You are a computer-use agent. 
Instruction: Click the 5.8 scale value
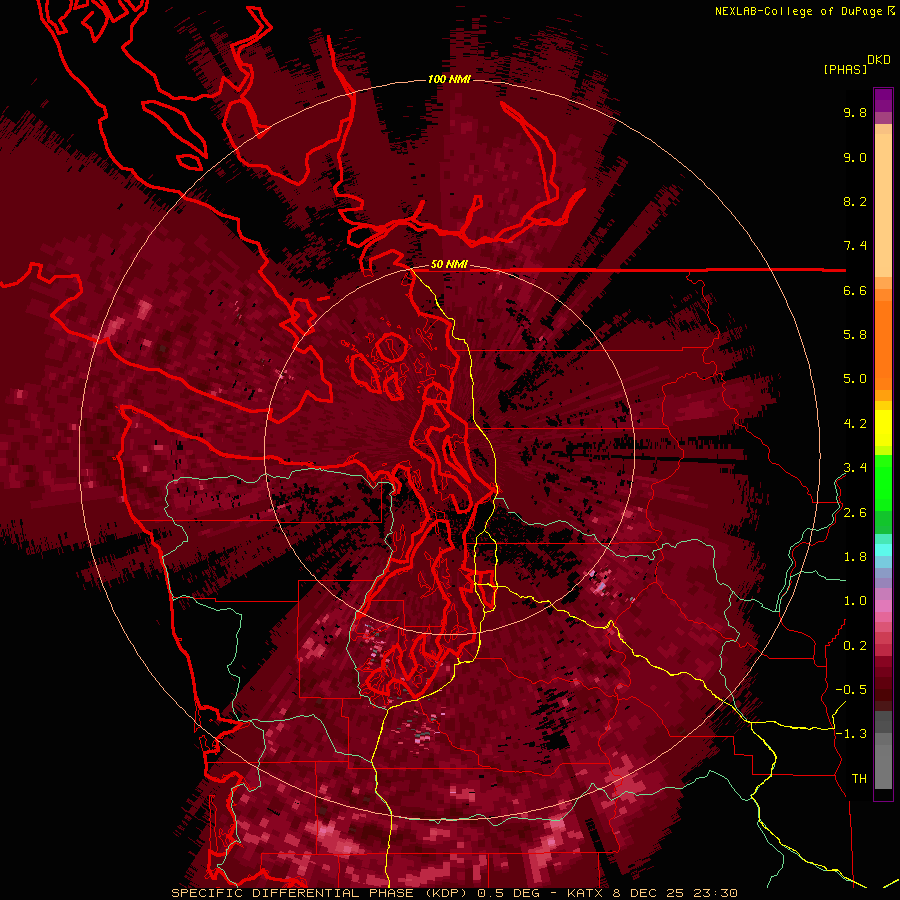coord(855,335)
